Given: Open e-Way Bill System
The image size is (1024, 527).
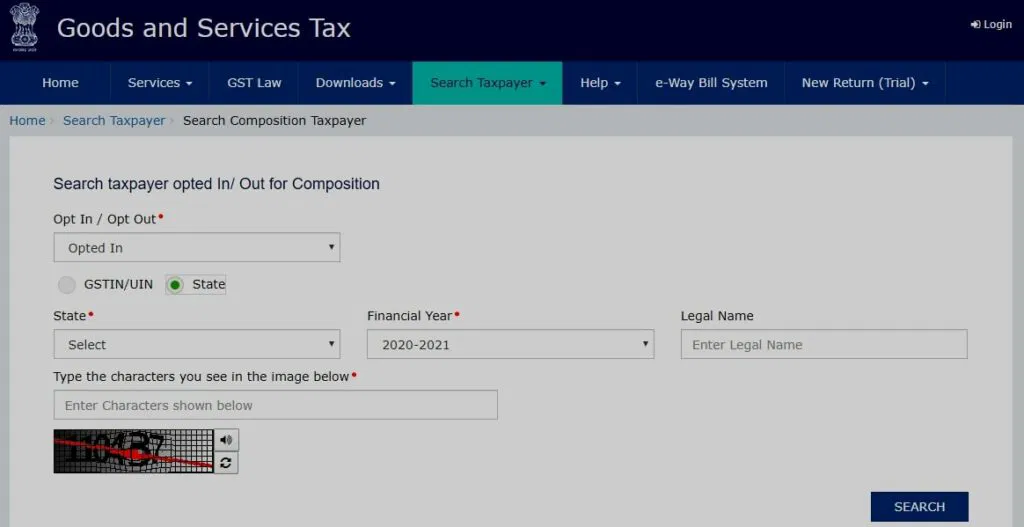Looking at the screenshot, I should [x=711, y=83].
